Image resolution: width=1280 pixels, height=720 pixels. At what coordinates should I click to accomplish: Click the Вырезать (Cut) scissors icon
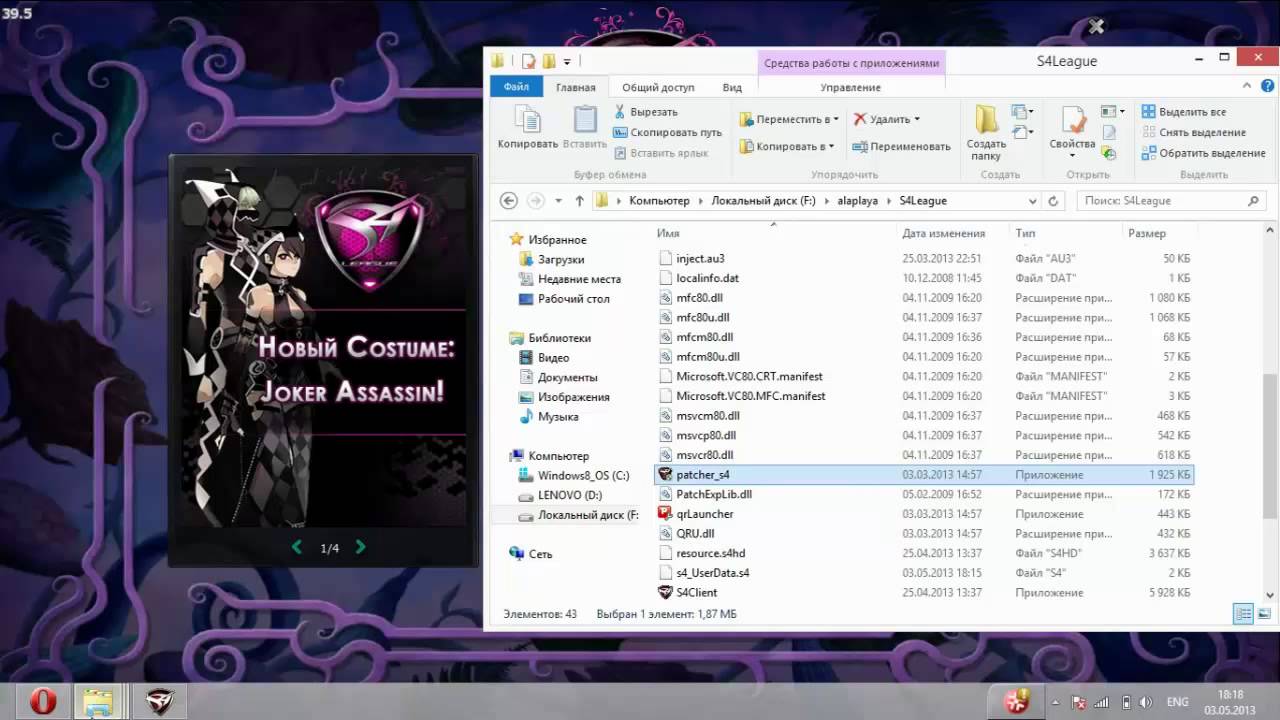tap(620, 112)
